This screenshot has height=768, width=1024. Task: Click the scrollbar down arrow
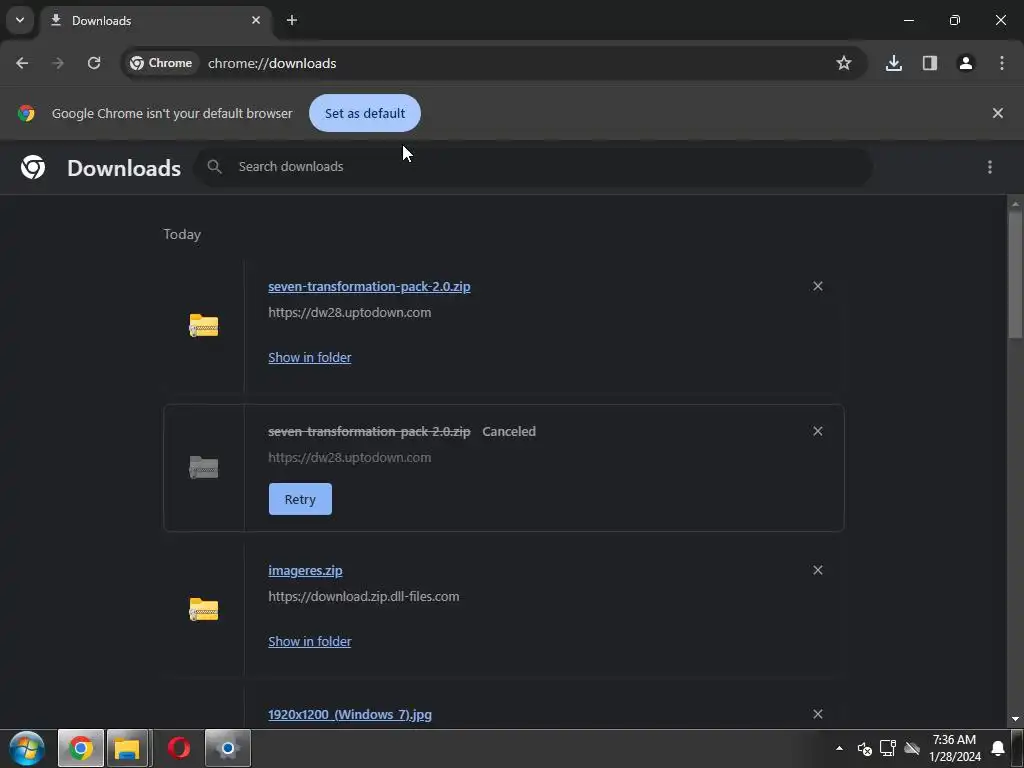pyautogui.click(x=1015, y=719)
